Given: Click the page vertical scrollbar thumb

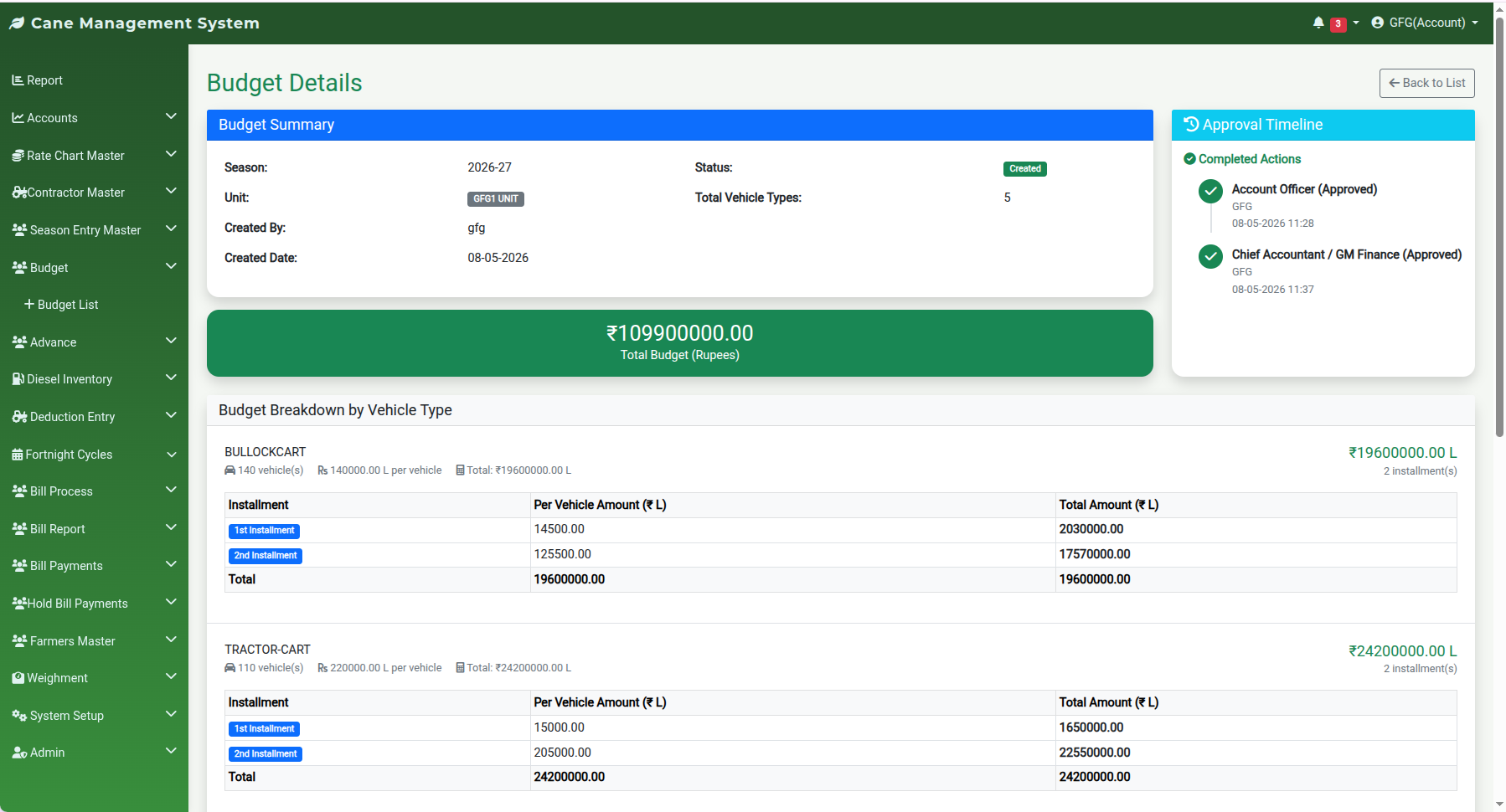Looking at the screenshot, I should click(x=1499, y=228).
